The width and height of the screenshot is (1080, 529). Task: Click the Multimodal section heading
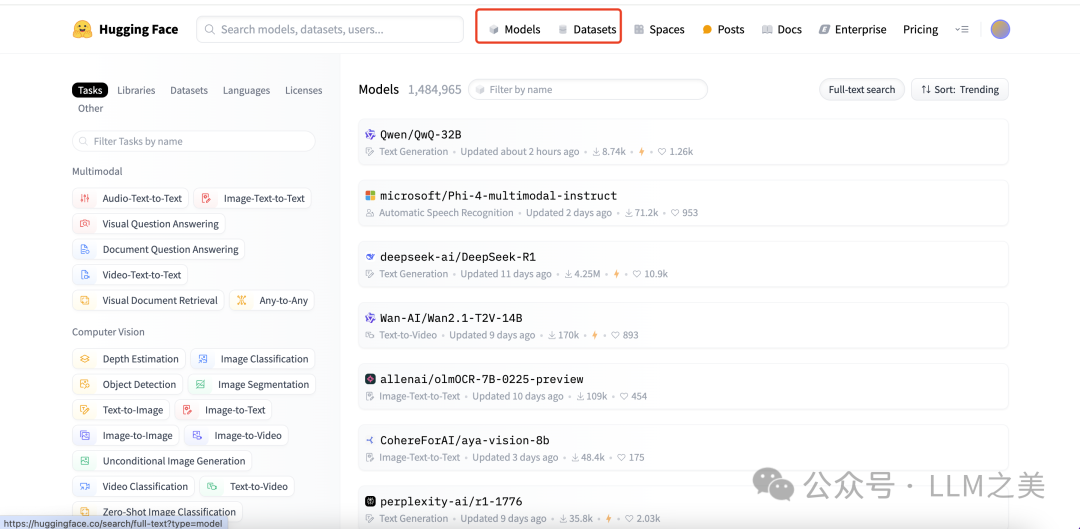tap(97, 171)
